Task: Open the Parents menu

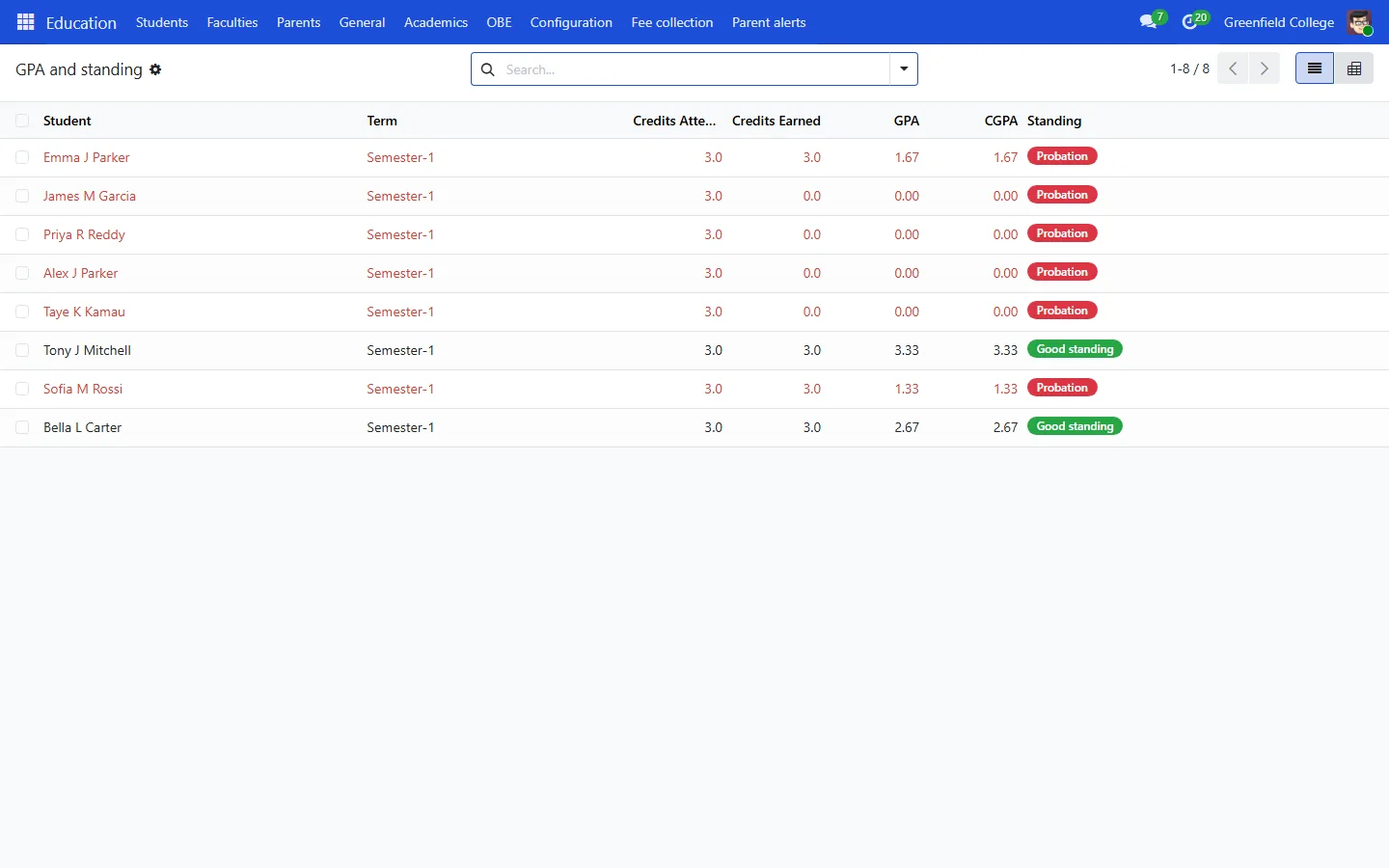Action: click(298, 22)
